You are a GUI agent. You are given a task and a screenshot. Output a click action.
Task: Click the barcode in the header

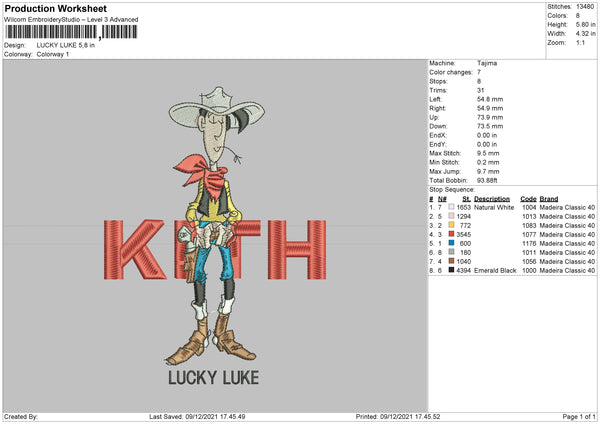click(71, 32)
